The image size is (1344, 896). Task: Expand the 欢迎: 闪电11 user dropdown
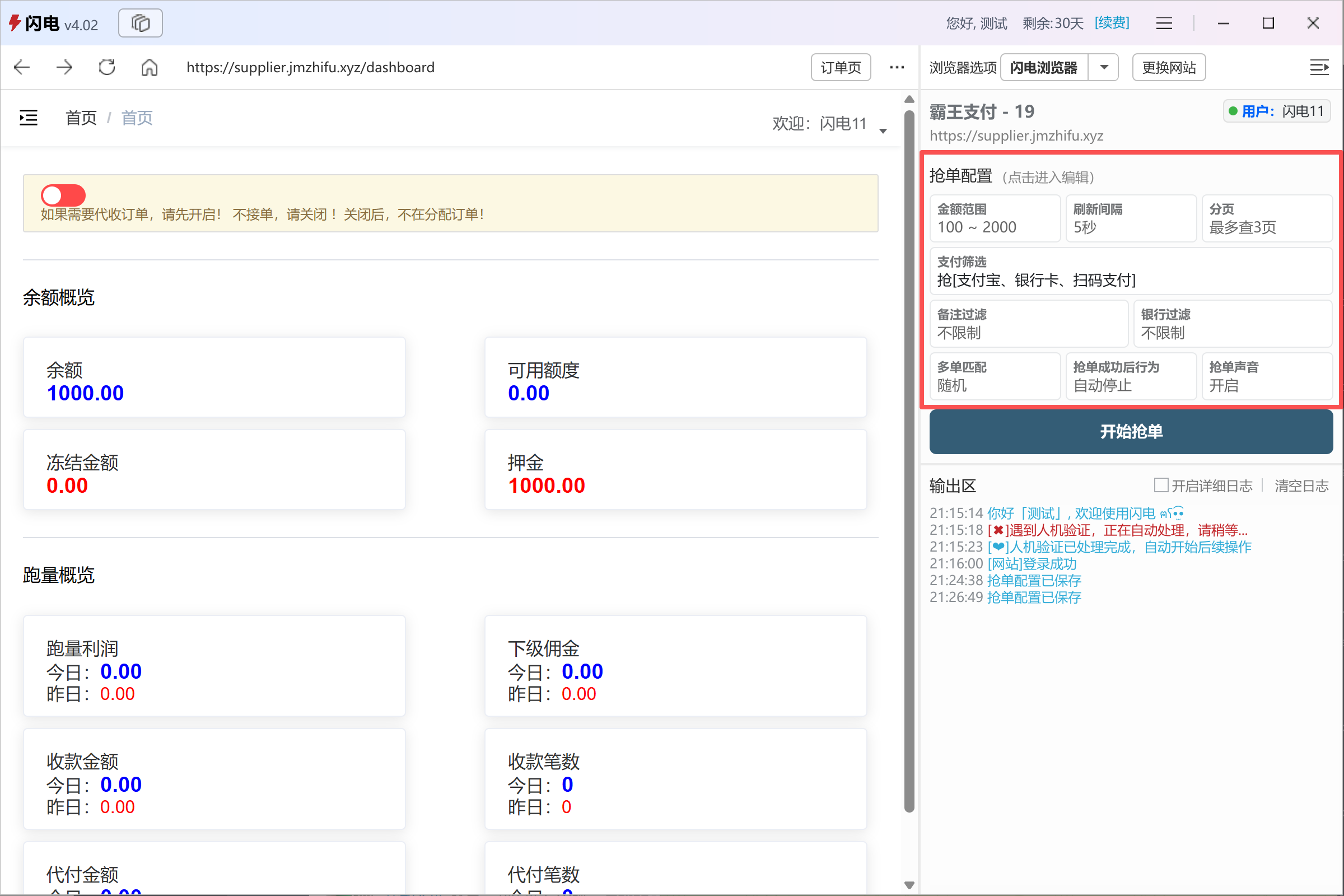click(x=883, y=130)
